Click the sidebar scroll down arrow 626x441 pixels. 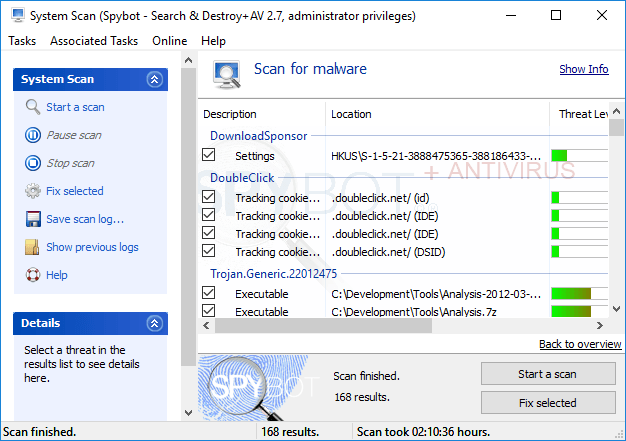pyautogui.click(x=188, y=413)
